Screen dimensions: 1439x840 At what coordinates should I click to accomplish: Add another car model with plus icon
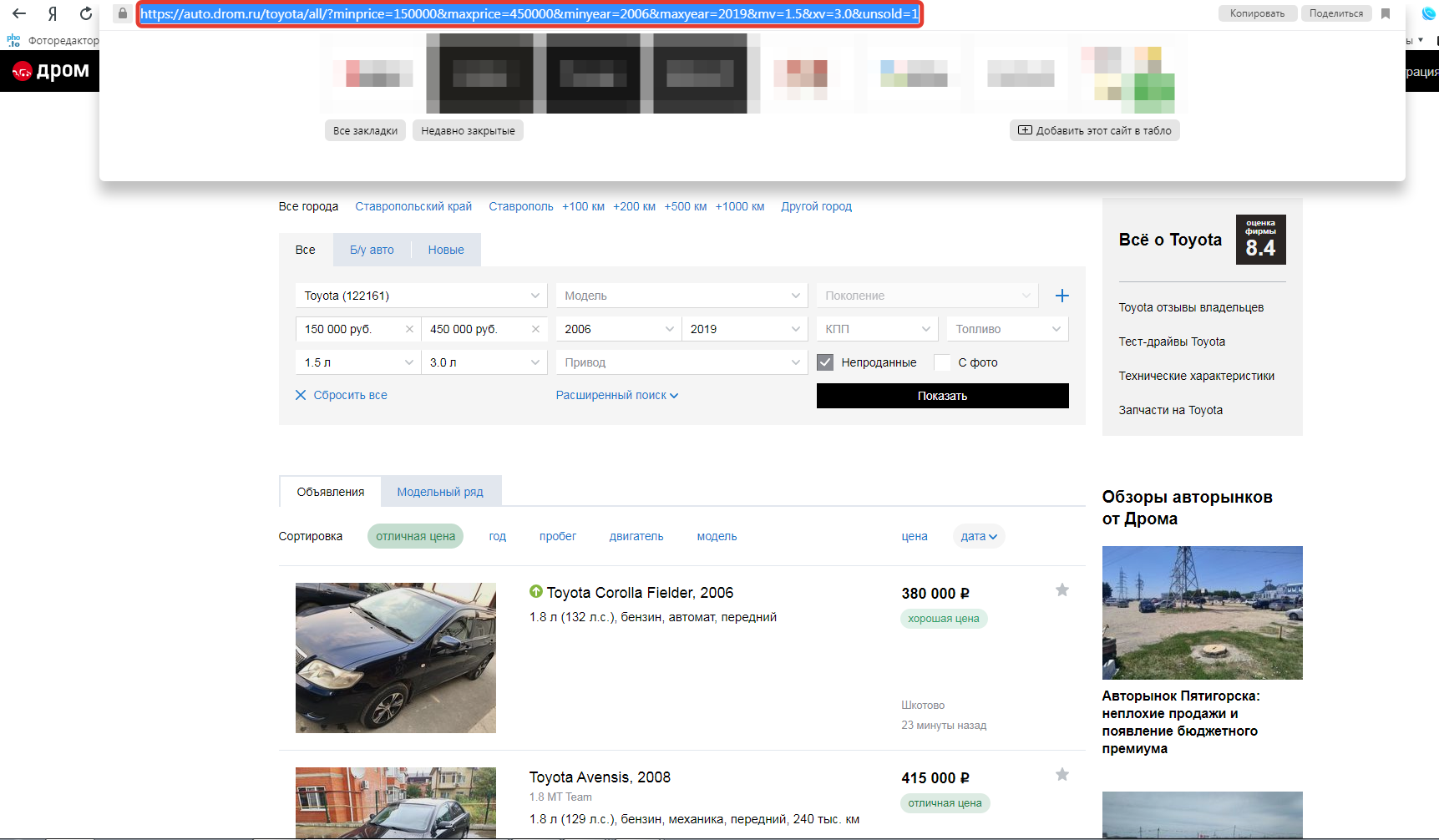(1062, 296)
